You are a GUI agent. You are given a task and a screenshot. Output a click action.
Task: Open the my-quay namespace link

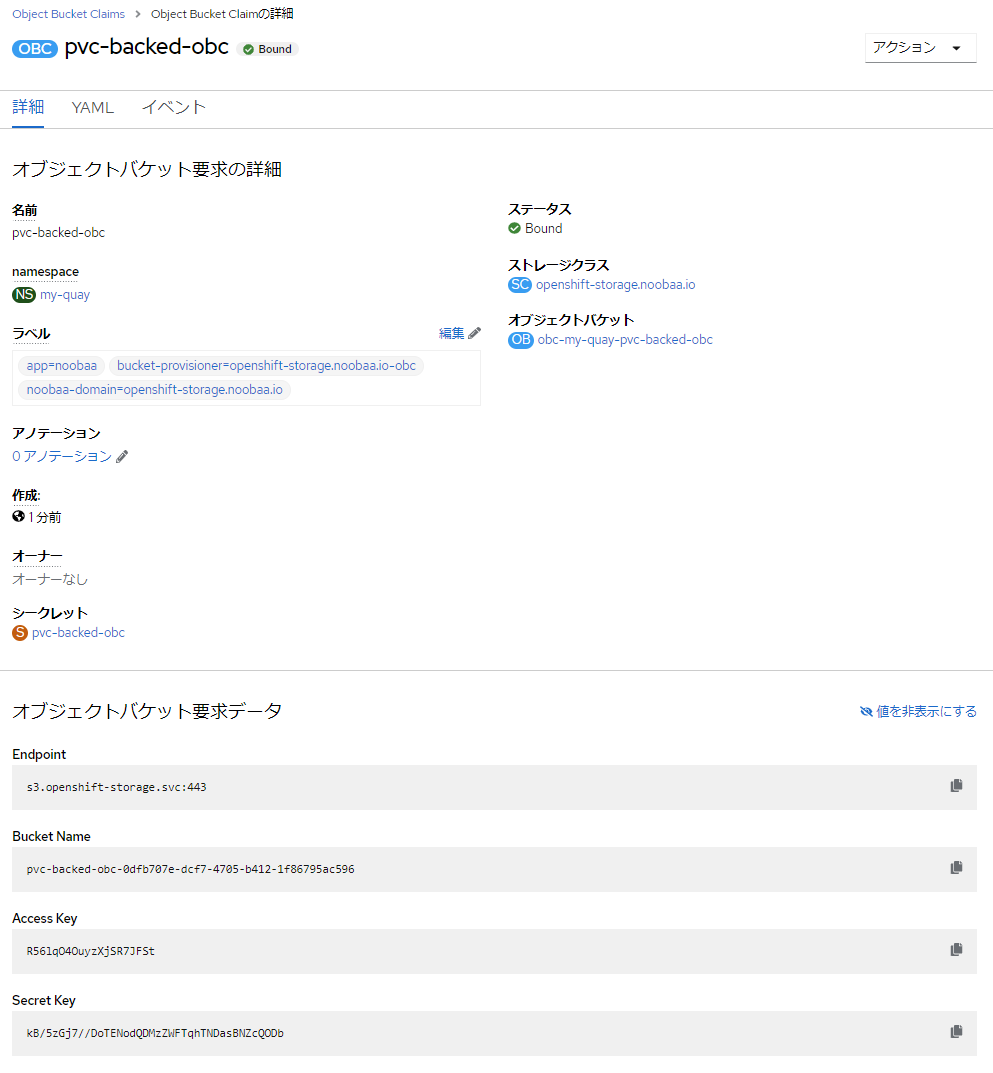63,294
